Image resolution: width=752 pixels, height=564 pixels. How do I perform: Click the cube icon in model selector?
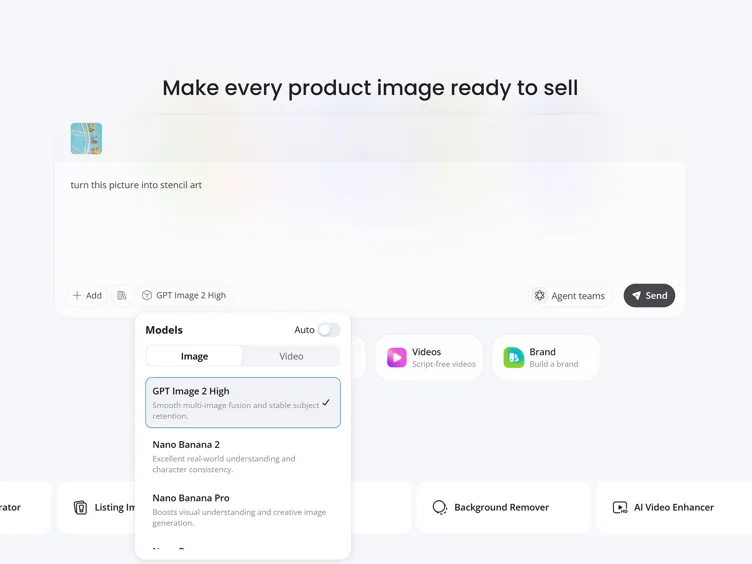click(147, 295)
